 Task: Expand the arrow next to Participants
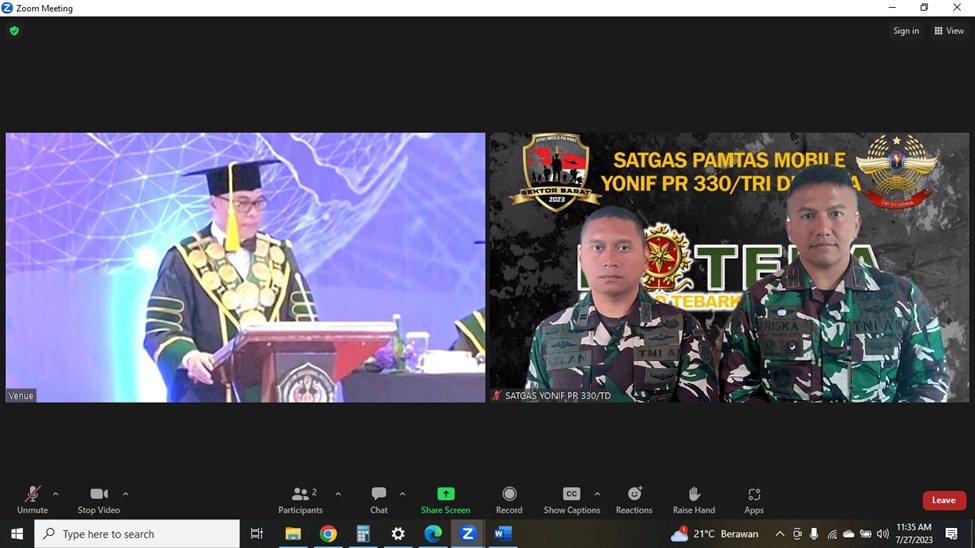click(x=338, y=494)
